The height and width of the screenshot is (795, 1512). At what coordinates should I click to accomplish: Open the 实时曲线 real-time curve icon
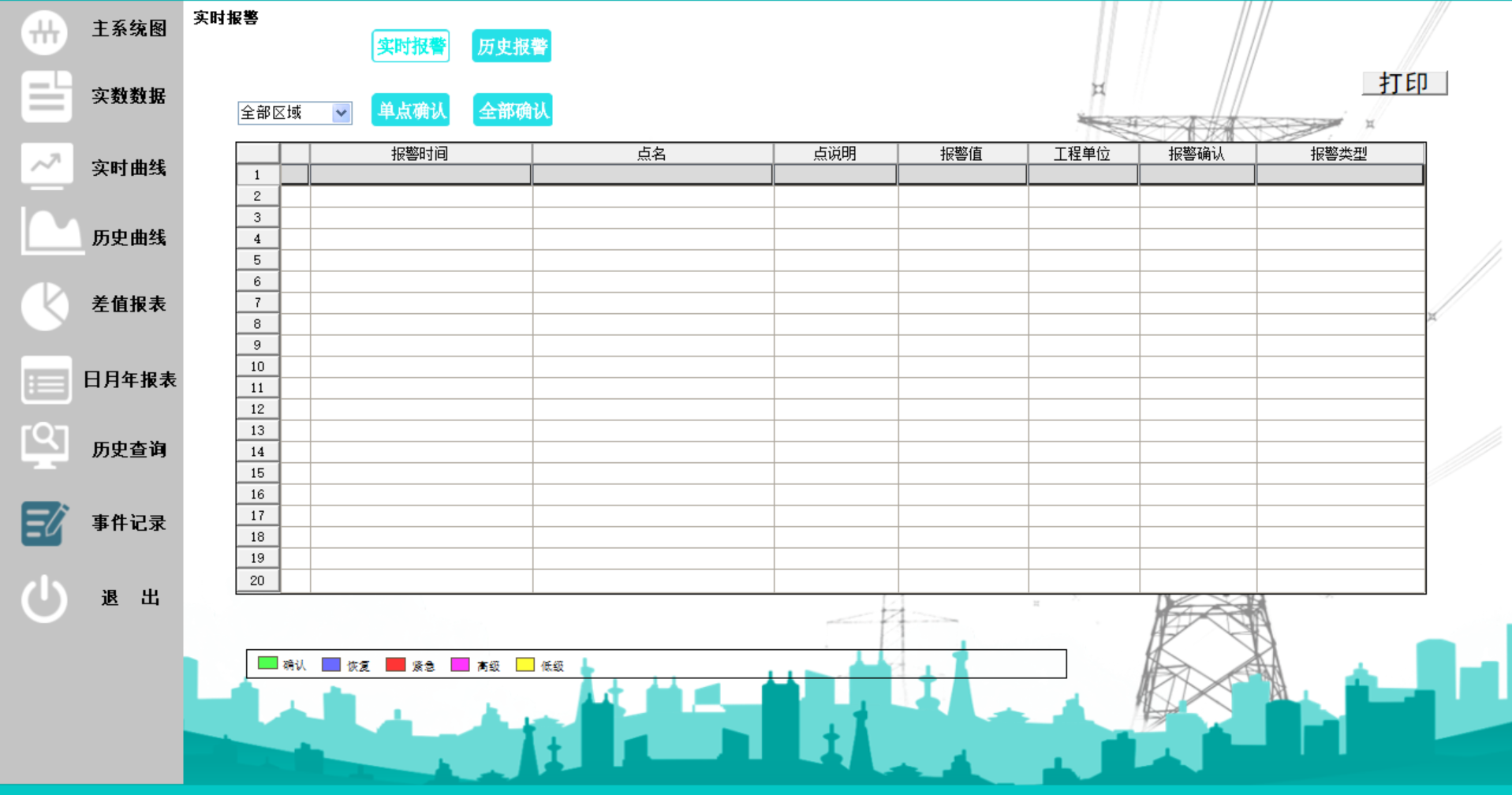(45, 166)
